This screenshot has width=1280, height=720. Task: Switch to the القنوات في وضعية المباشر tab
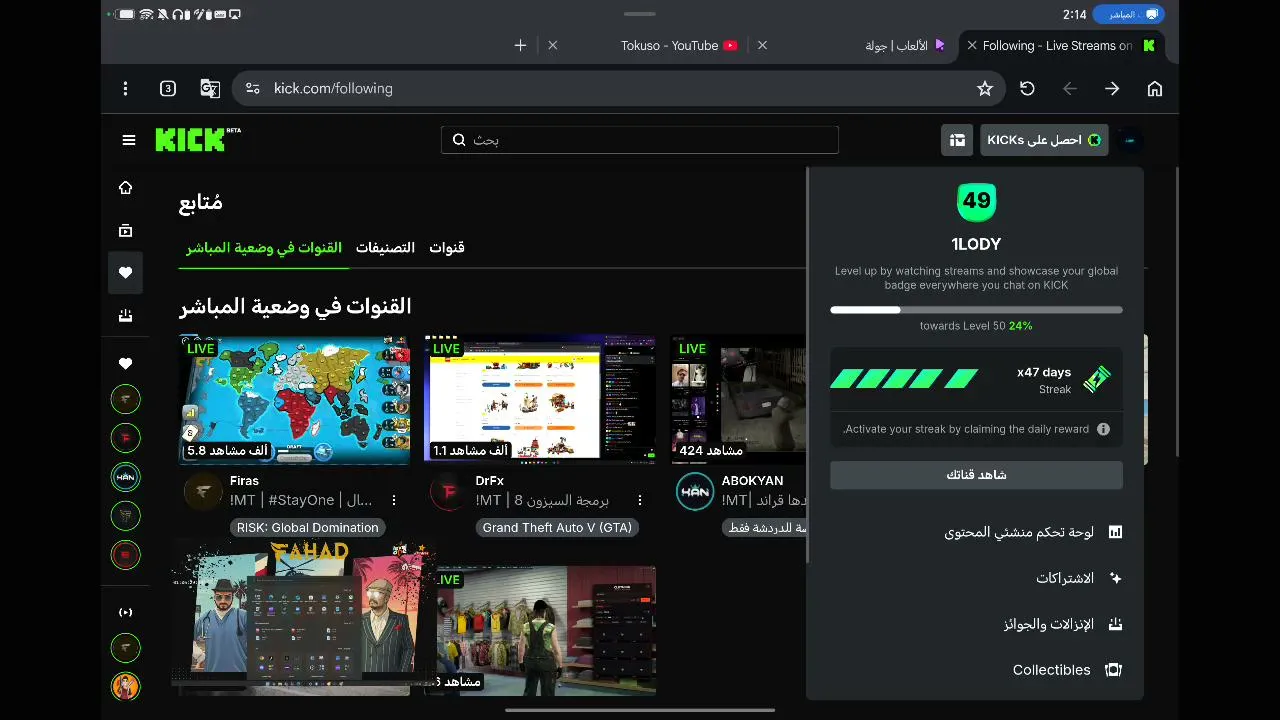264,248
